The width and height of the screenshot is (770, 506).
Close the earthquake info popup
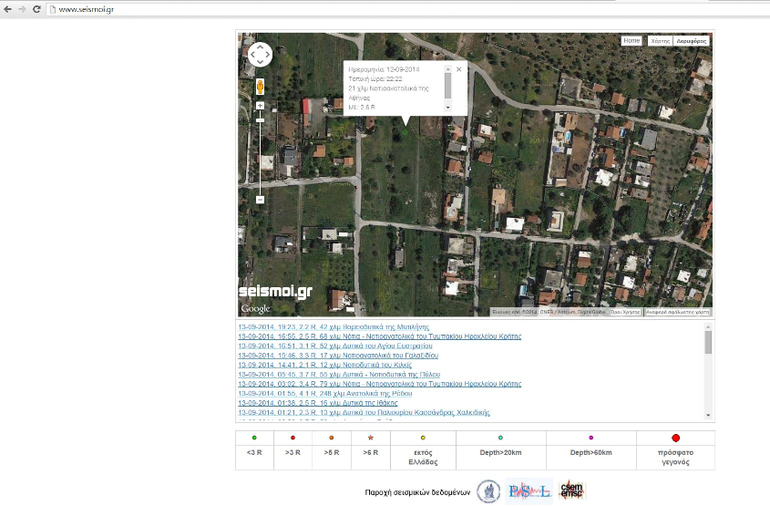(x=459, y=69)
